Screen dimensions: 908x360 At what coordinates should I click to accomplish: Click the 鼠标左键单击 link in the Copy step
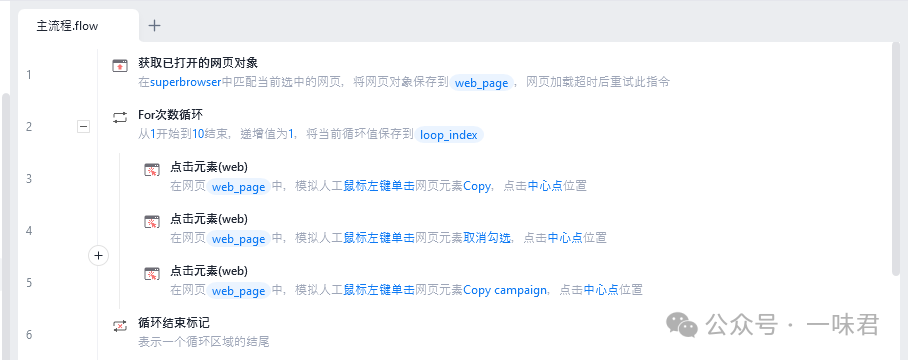tap(379, 186)
